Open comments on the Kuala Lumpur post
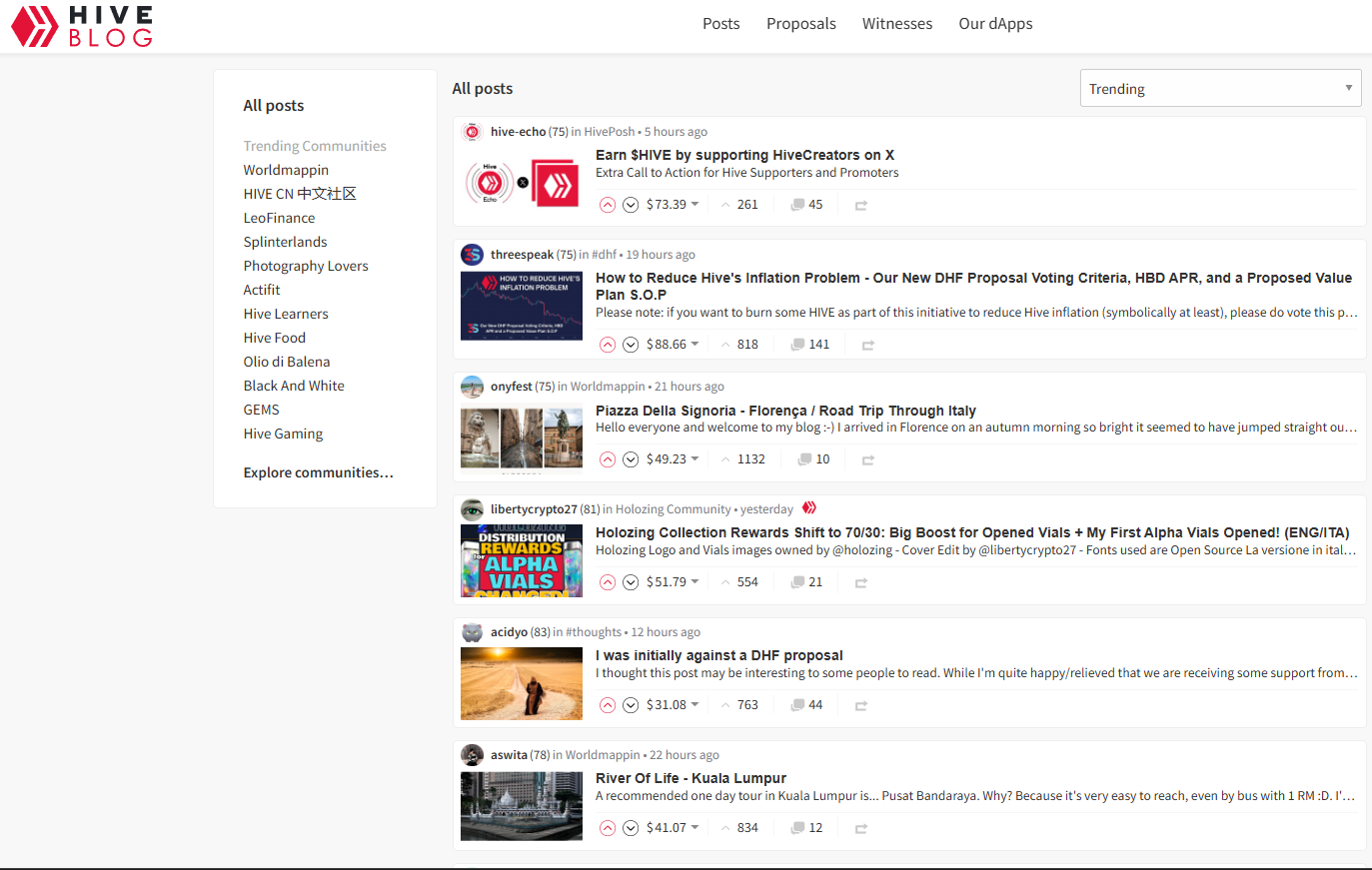Screen dimensions: 1372x870 [805, 827]
